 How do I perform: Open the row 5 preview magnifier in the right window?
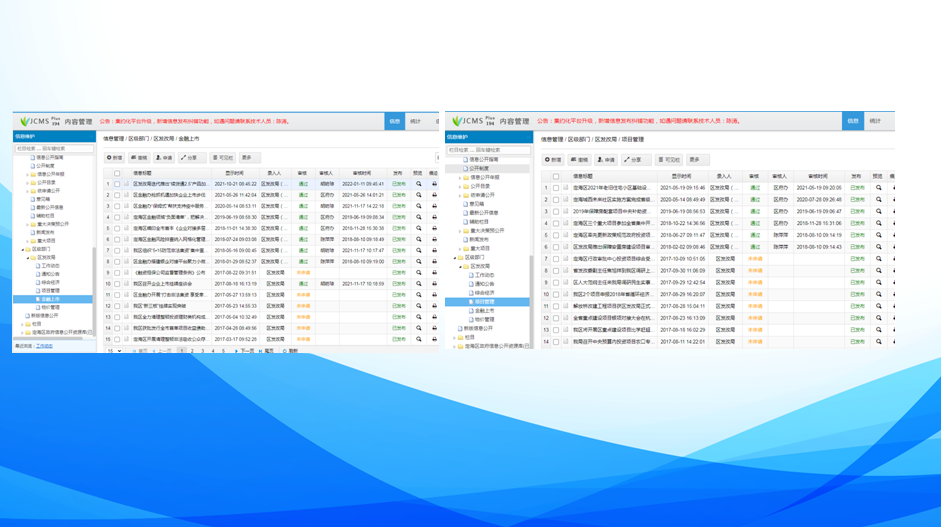coord(879,235)
